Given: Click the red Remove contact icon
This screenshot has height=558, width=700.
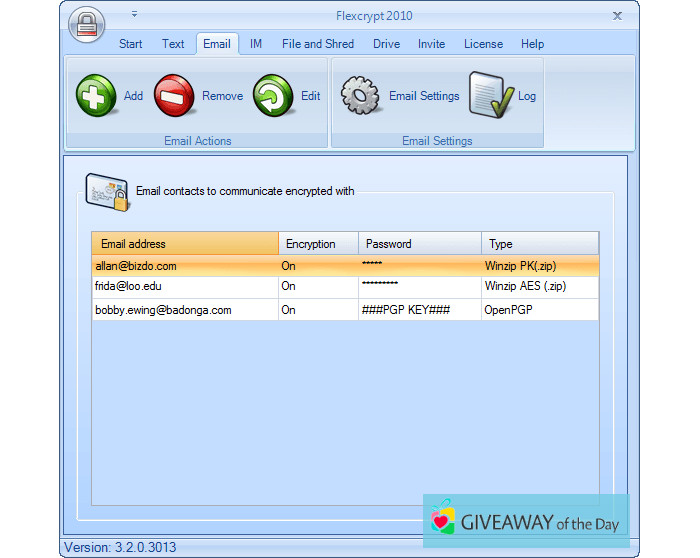Looking at the screenshot, I should [x=175, y=96].
